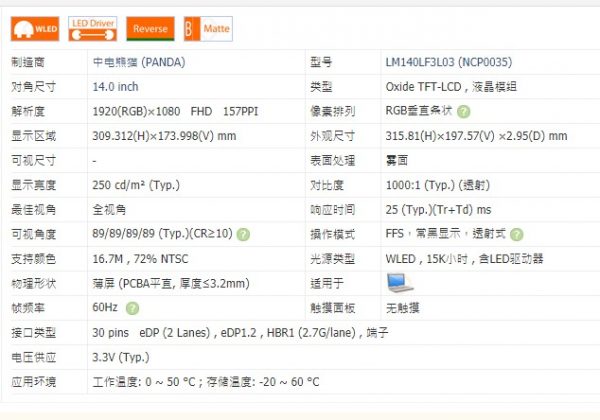Select 雾面 surface treatment value
This screenshot has height=420, width=600.
tap(397, 160)
